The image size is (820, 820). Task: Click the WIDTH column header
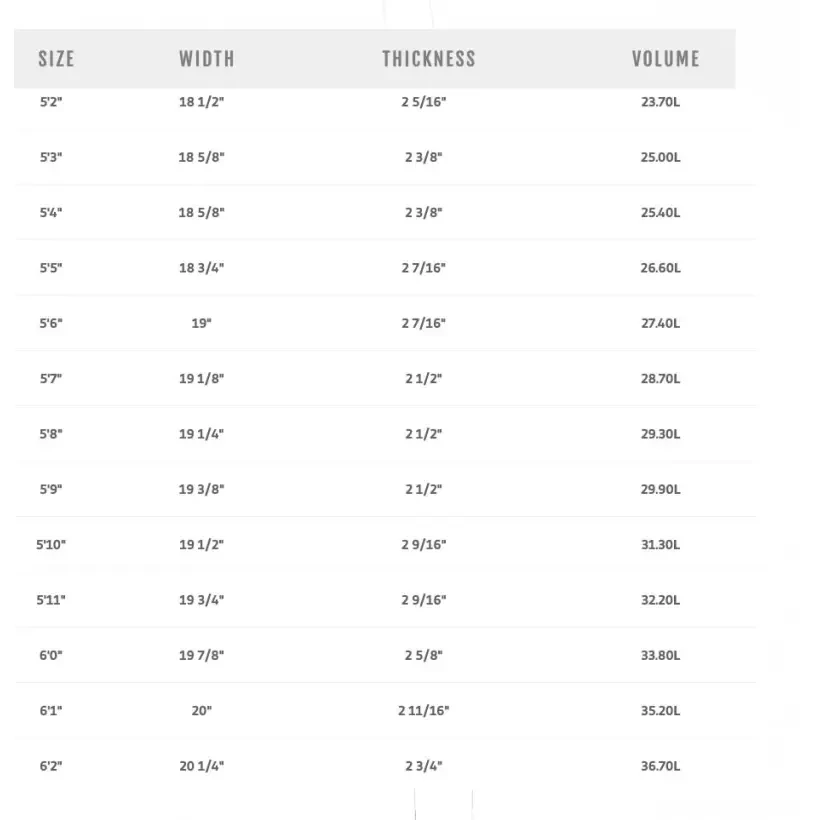(207, 59)
